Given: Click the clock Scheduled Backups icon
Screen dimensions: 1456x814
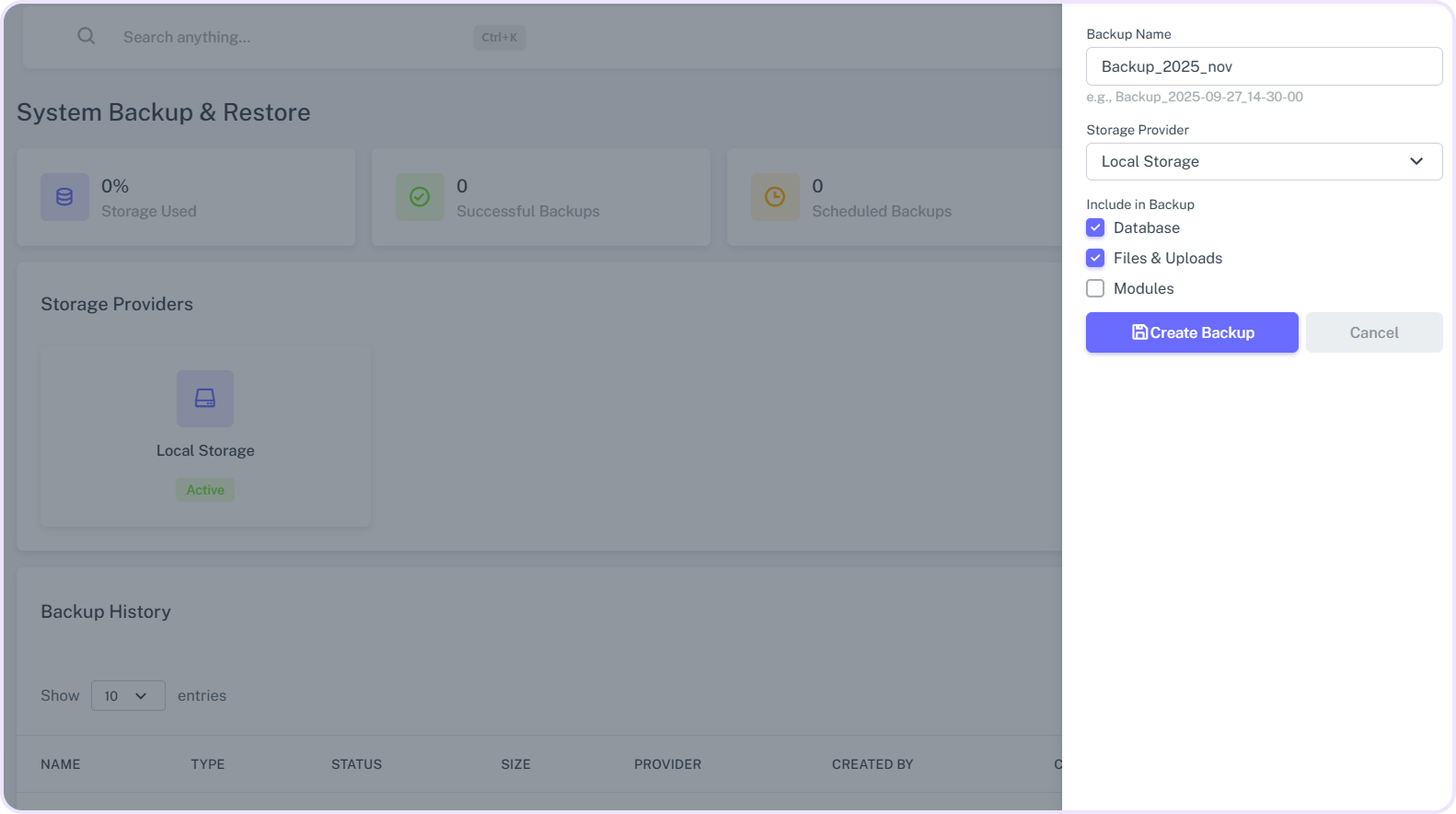Looking at the screenshot, I should click(x=775, y=197).
